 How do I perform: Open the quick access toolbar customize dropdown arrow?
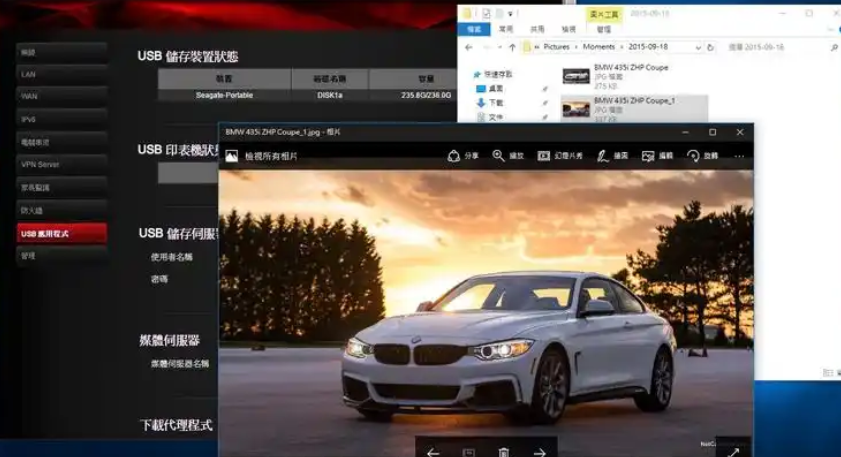click(x=511, y=13)
